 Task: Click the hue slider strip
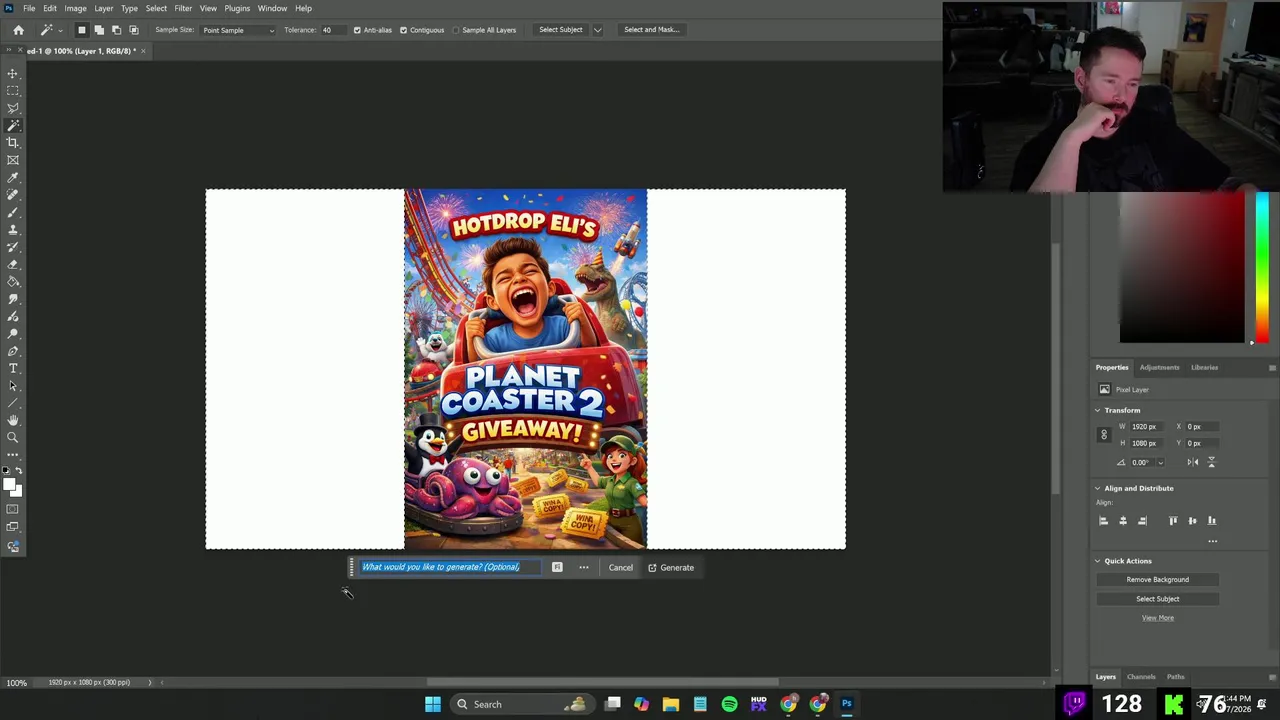(1262, 267)
